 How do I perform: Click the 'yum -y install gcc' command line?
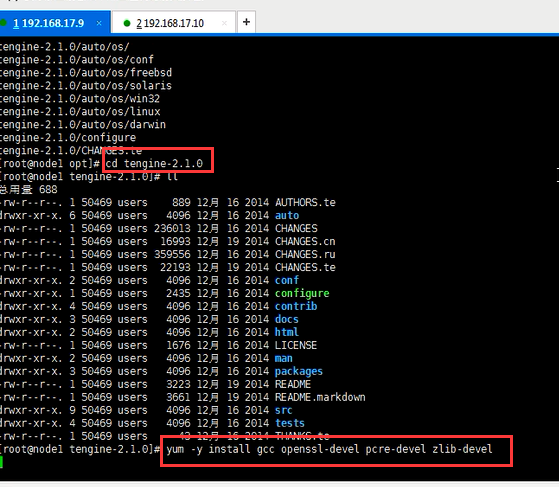point(329,449)
